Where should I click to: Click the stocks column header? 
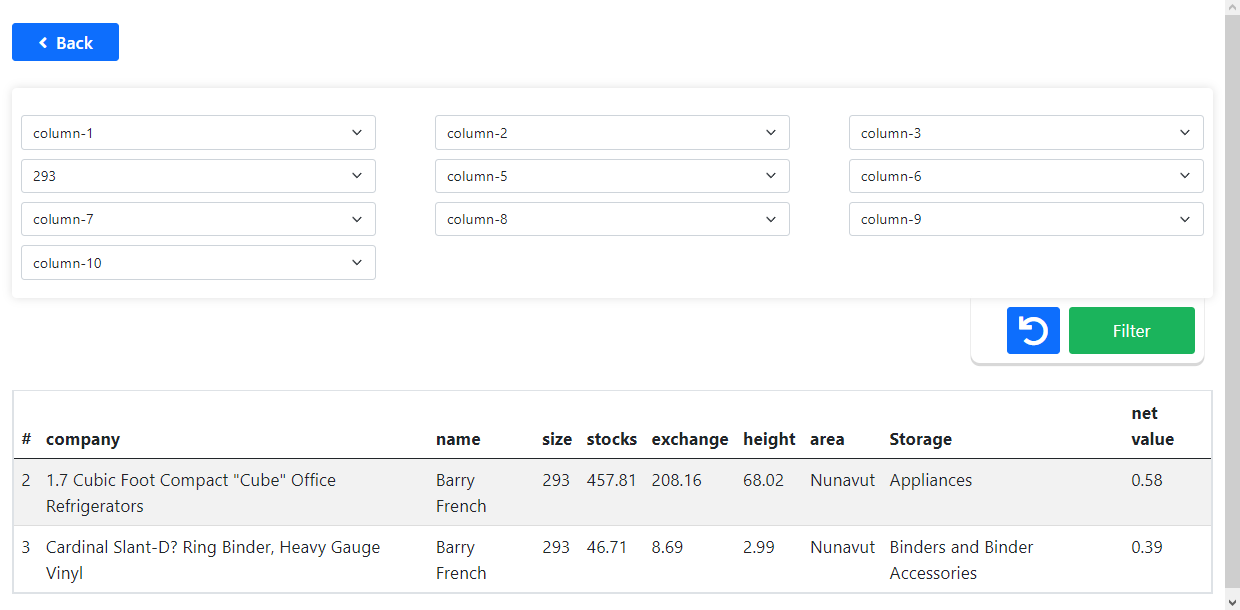(x=611, y=439)
